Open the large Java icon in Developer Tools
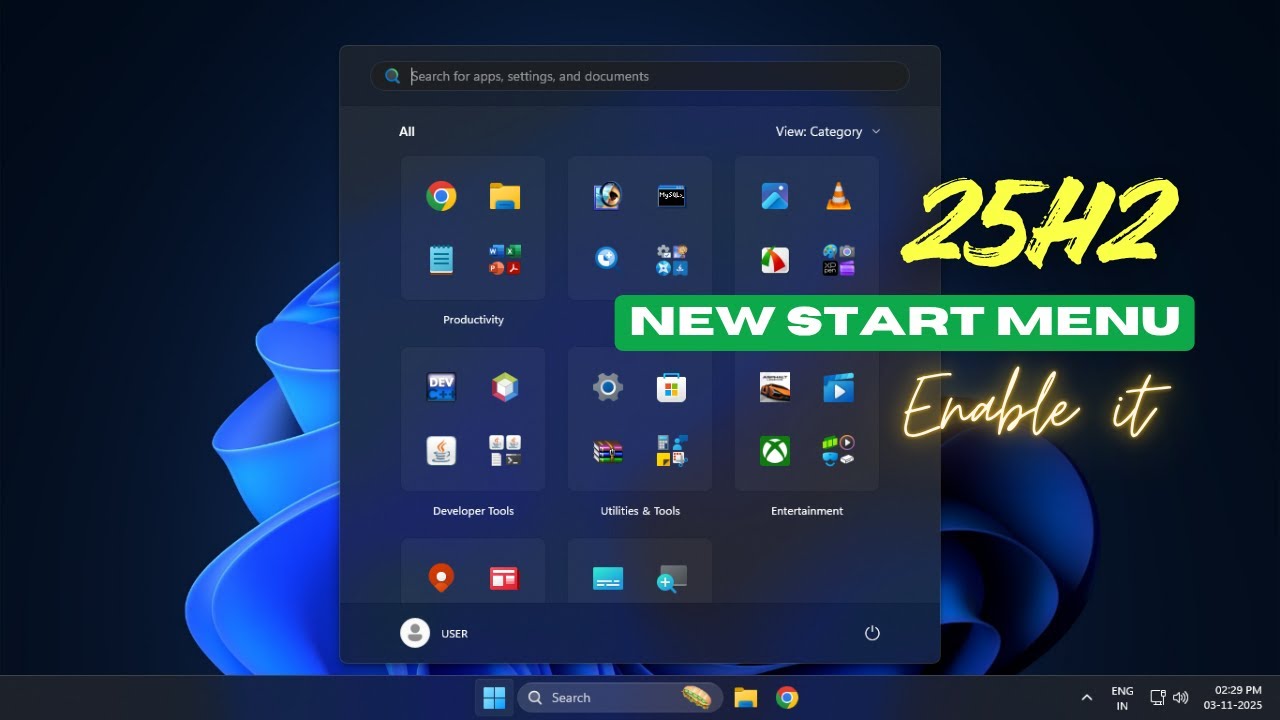Image resolution: width=1280 pixels, height=720 pixels. click(x=441, y=451)
